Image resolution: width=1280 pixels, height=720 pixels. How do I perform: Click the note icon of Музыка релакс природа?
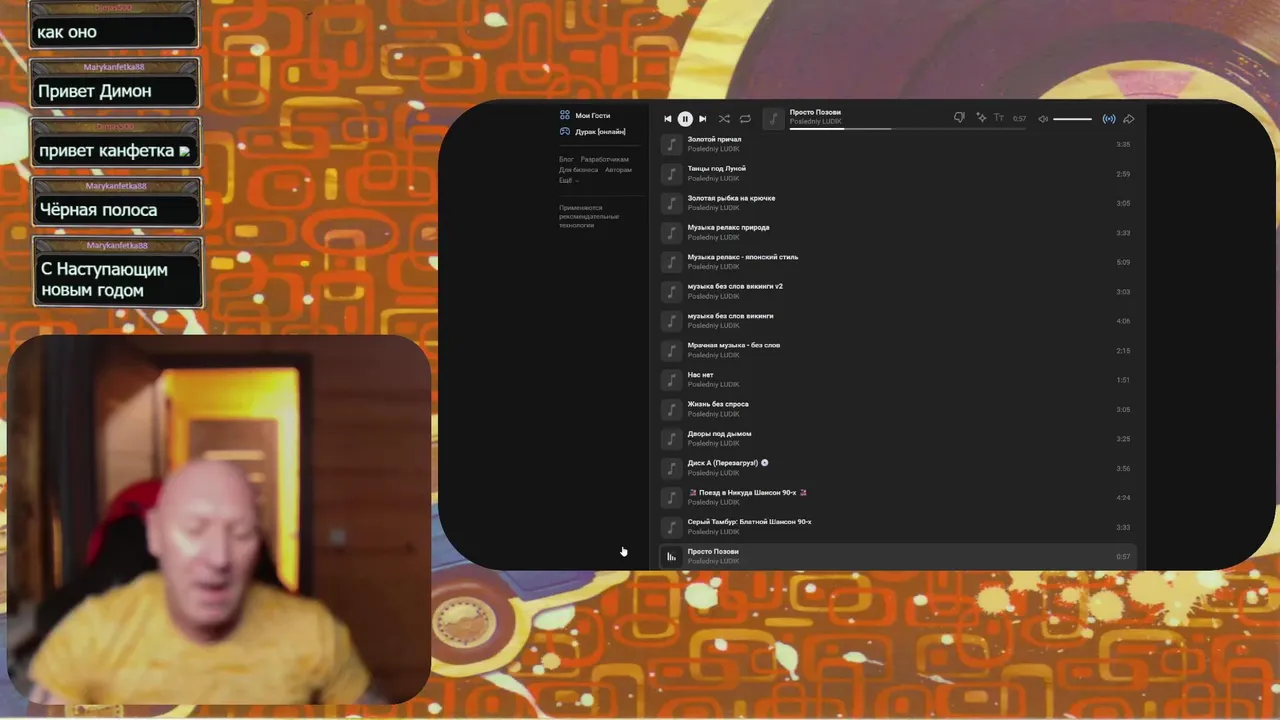tap(671, 233)
